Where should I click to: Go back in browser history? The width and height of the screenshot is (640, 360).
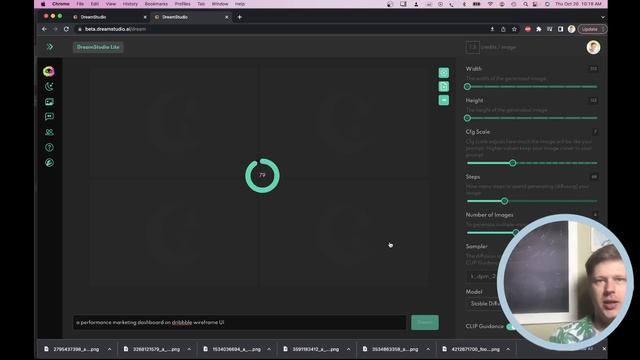44,29
